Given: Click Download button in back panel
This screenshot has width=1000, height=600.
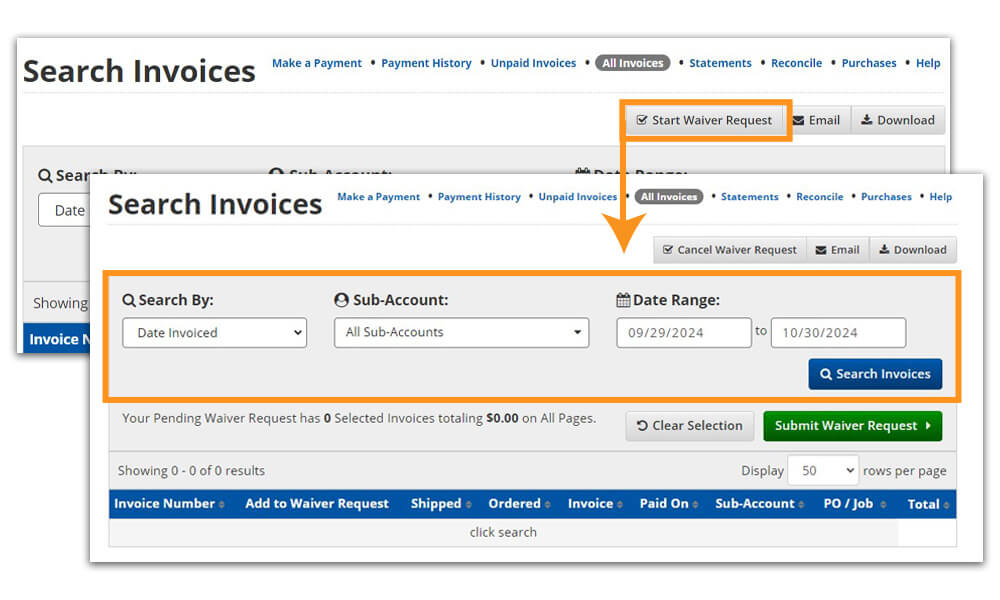Looking at the screenshot, I should pyautogui.click(x=897, y=120).
